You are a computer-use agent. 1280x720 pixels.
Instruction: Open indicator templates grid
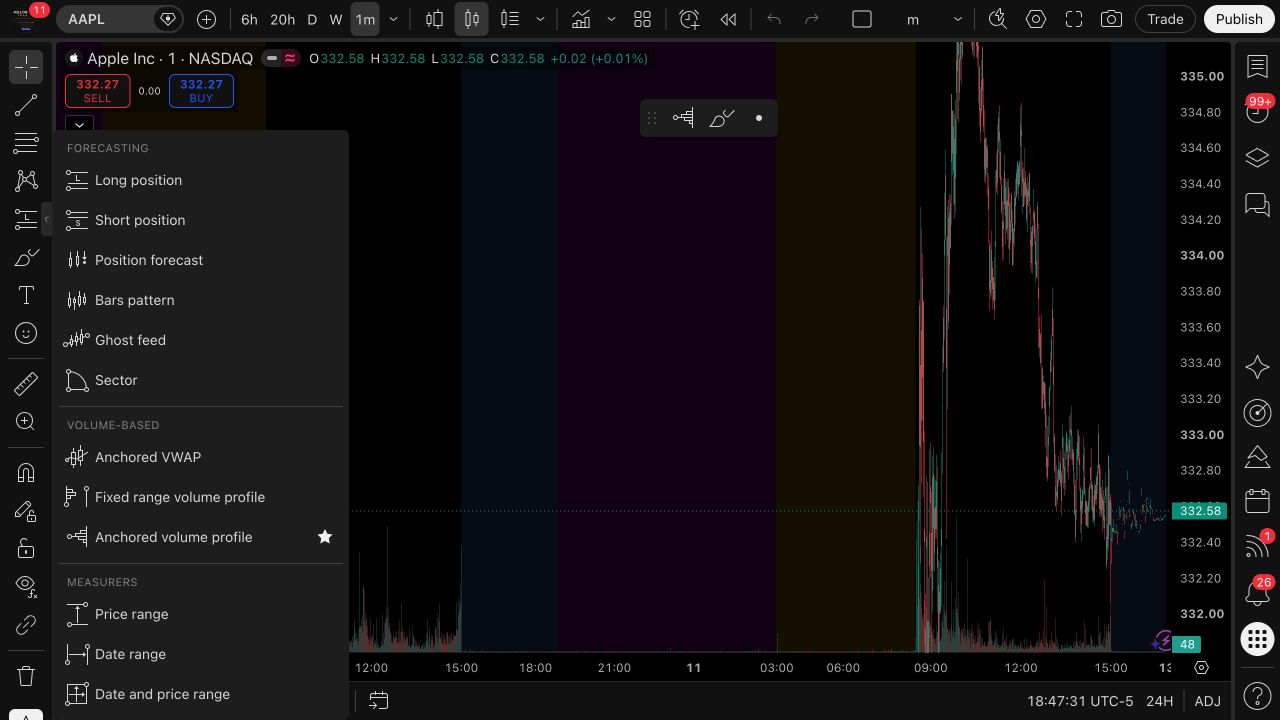tap(643, 19)
